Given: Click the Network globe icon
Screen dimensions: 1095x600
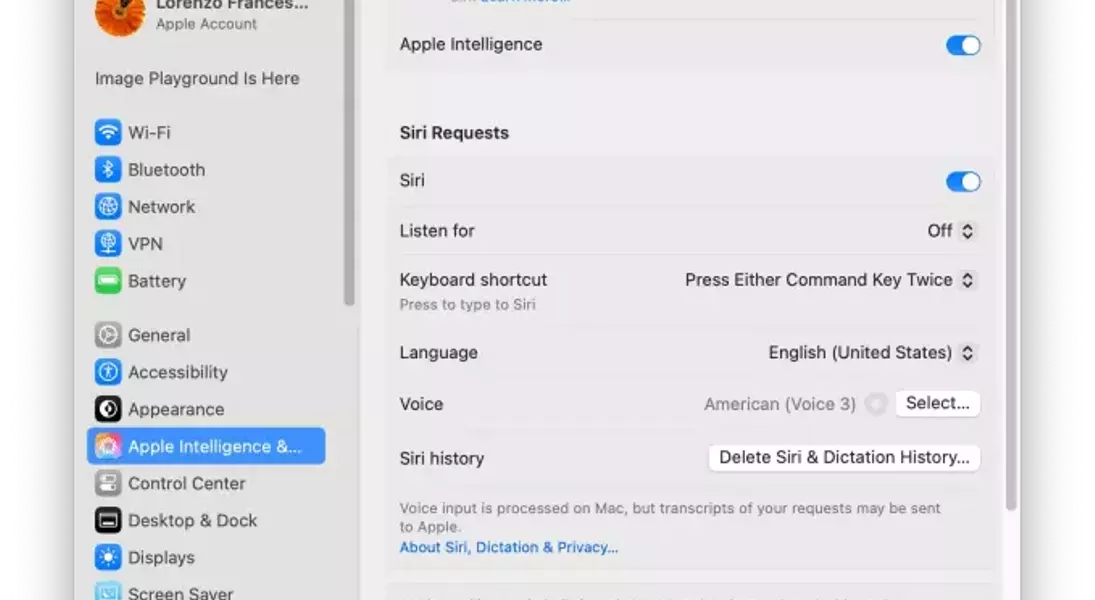Looking at the screenshot, I should [108, 206].
